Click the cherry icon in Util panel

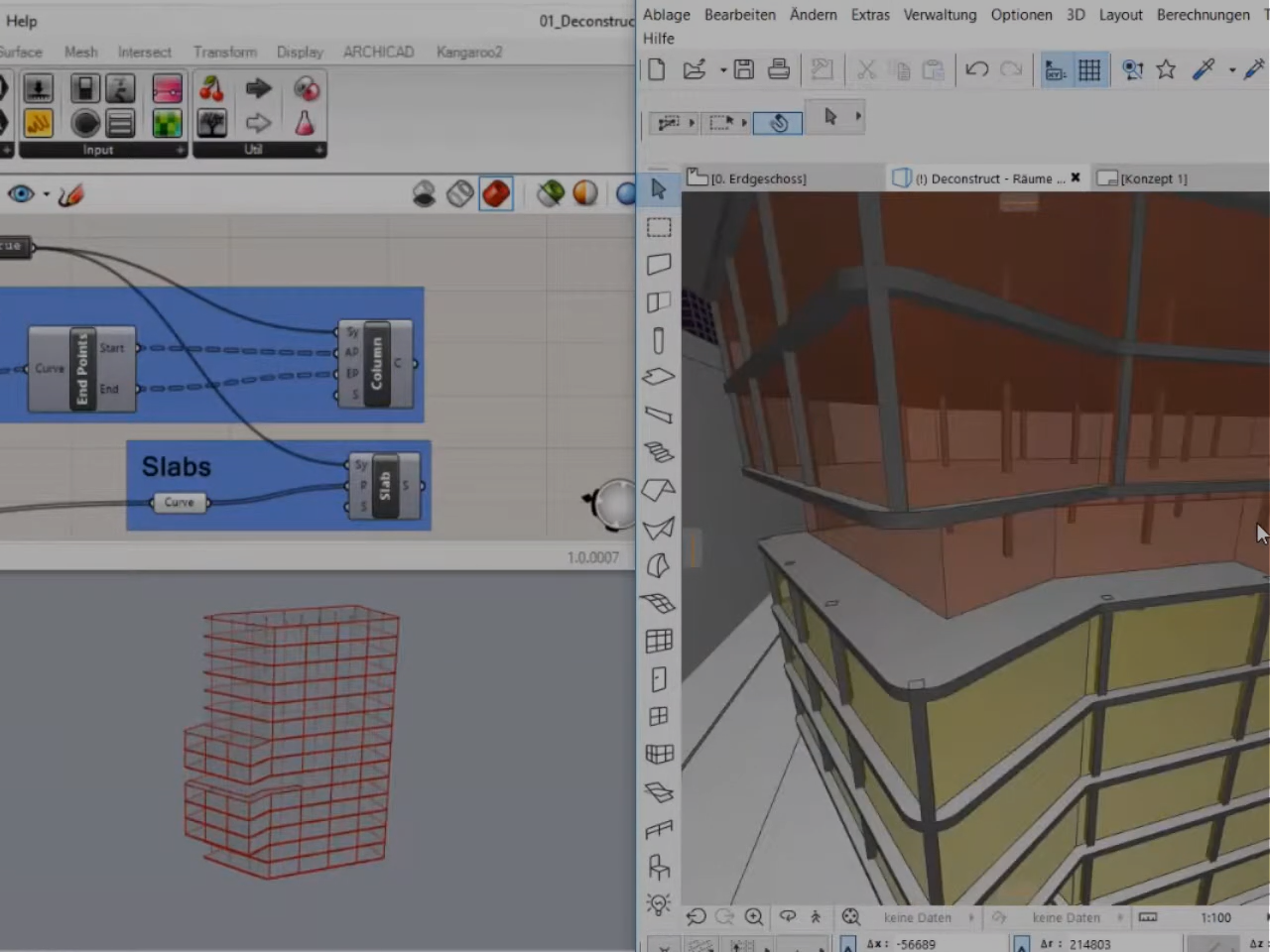click(211, 89)
